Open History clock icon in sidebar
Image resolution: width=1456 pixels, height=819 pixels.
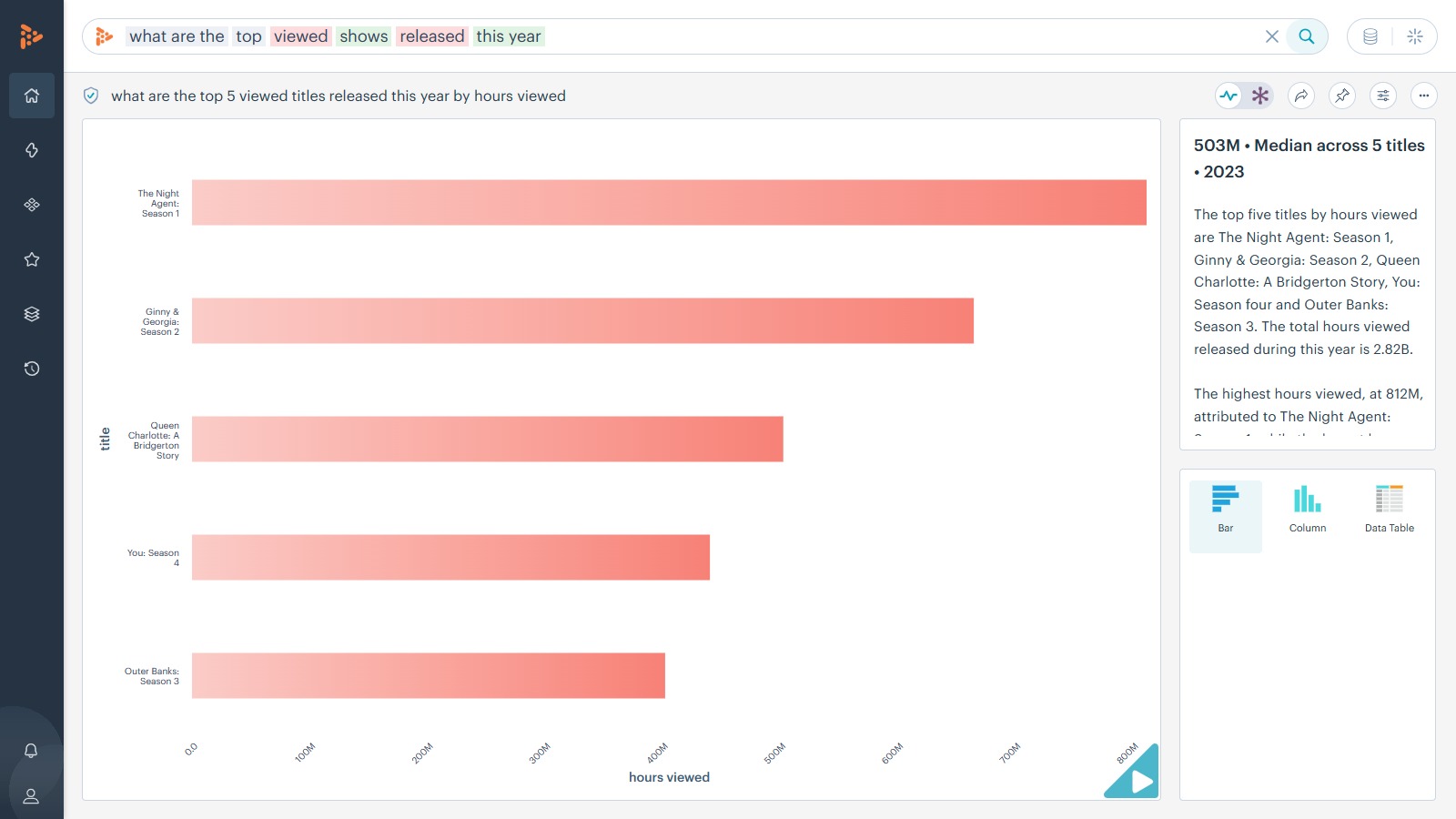click(32, 369)
